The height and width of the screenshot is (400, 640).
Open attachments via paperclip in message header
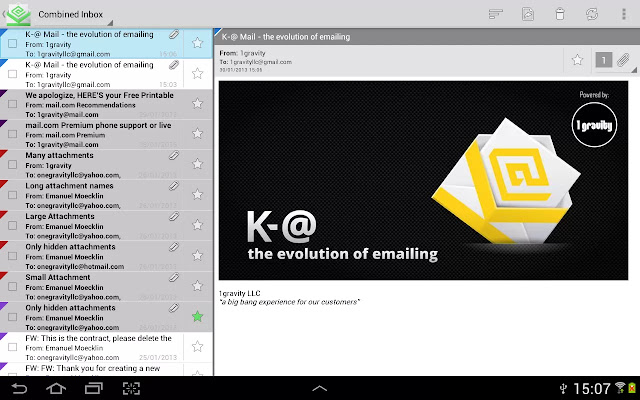pyautogui.click(x=623, y=60)
